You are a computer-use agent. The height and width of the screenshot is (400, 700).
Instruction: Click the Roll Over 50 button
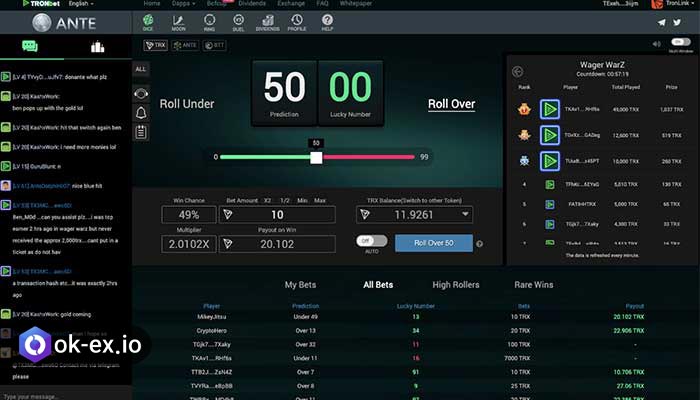[x=434, y=243]
